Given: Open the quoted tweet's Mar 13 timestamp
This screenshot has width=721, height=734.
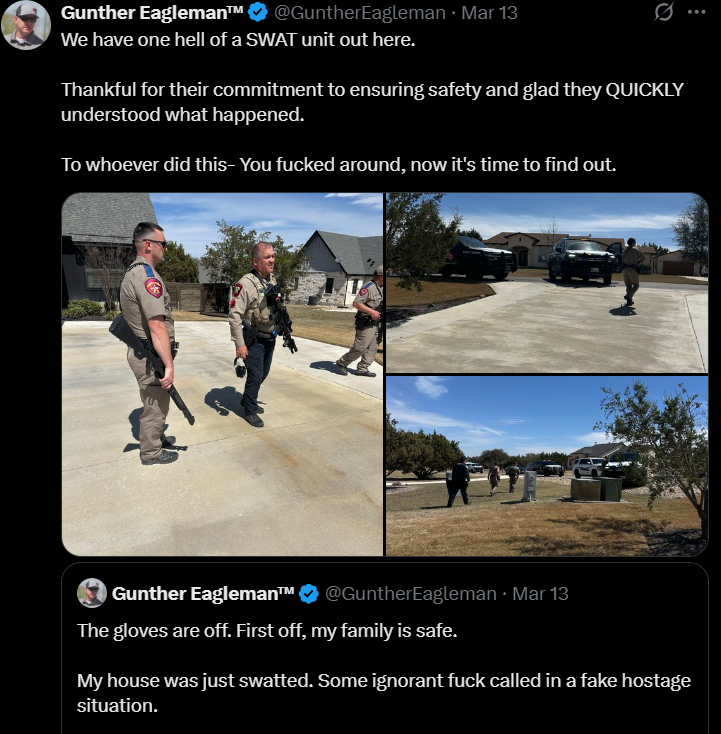Looking at the screenshot, I should (x=540, y=594).
